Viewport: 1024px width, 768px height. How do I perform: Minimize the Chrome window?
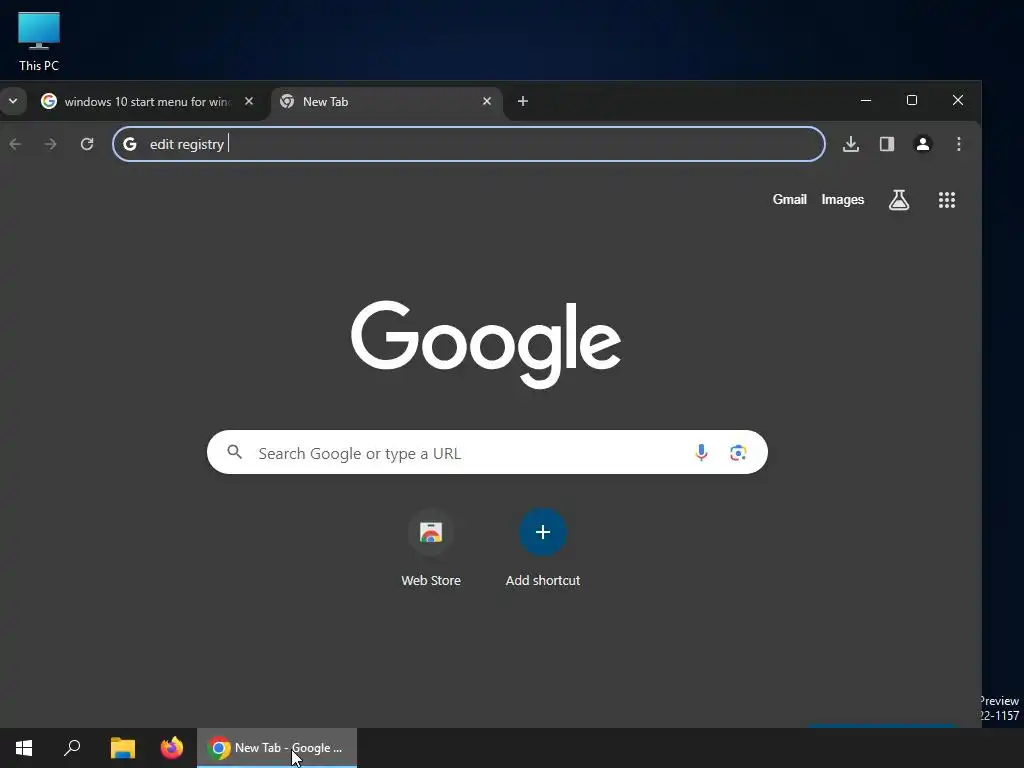click(x=866, y=101)
